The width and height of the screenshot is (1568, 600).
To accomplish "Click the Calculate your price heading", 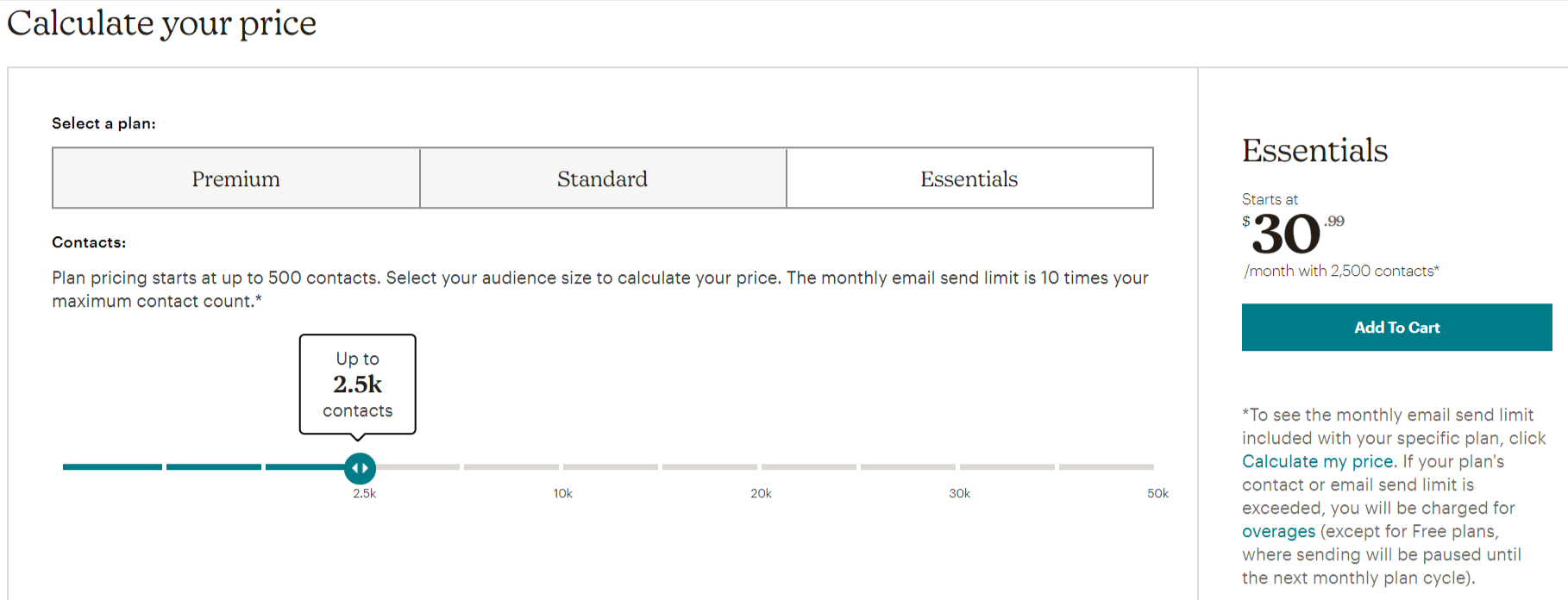I will coord(161,22).
